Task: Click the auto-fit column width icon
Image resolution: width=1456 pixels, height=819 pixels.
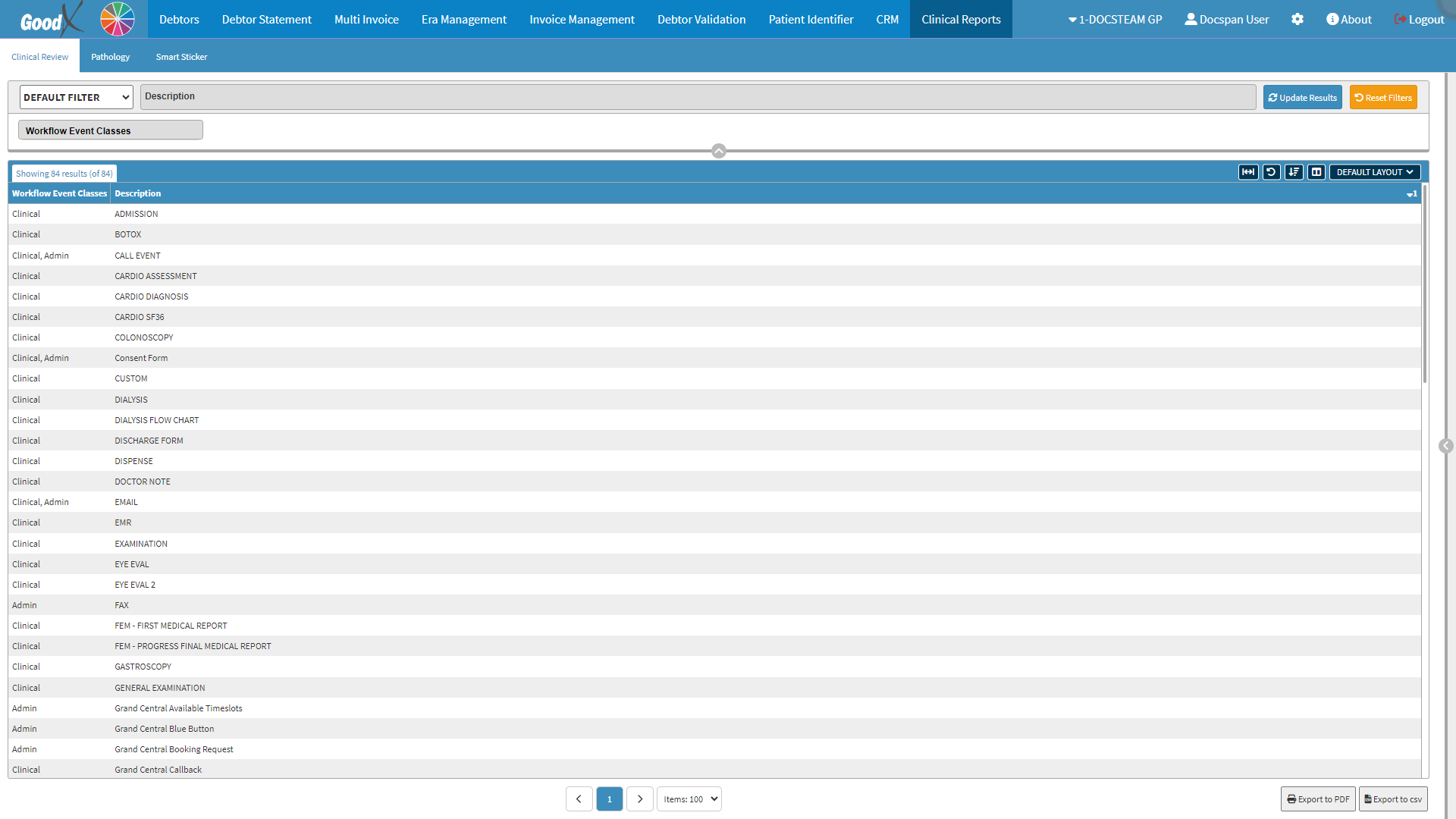Action: [x=1248, y=172]
